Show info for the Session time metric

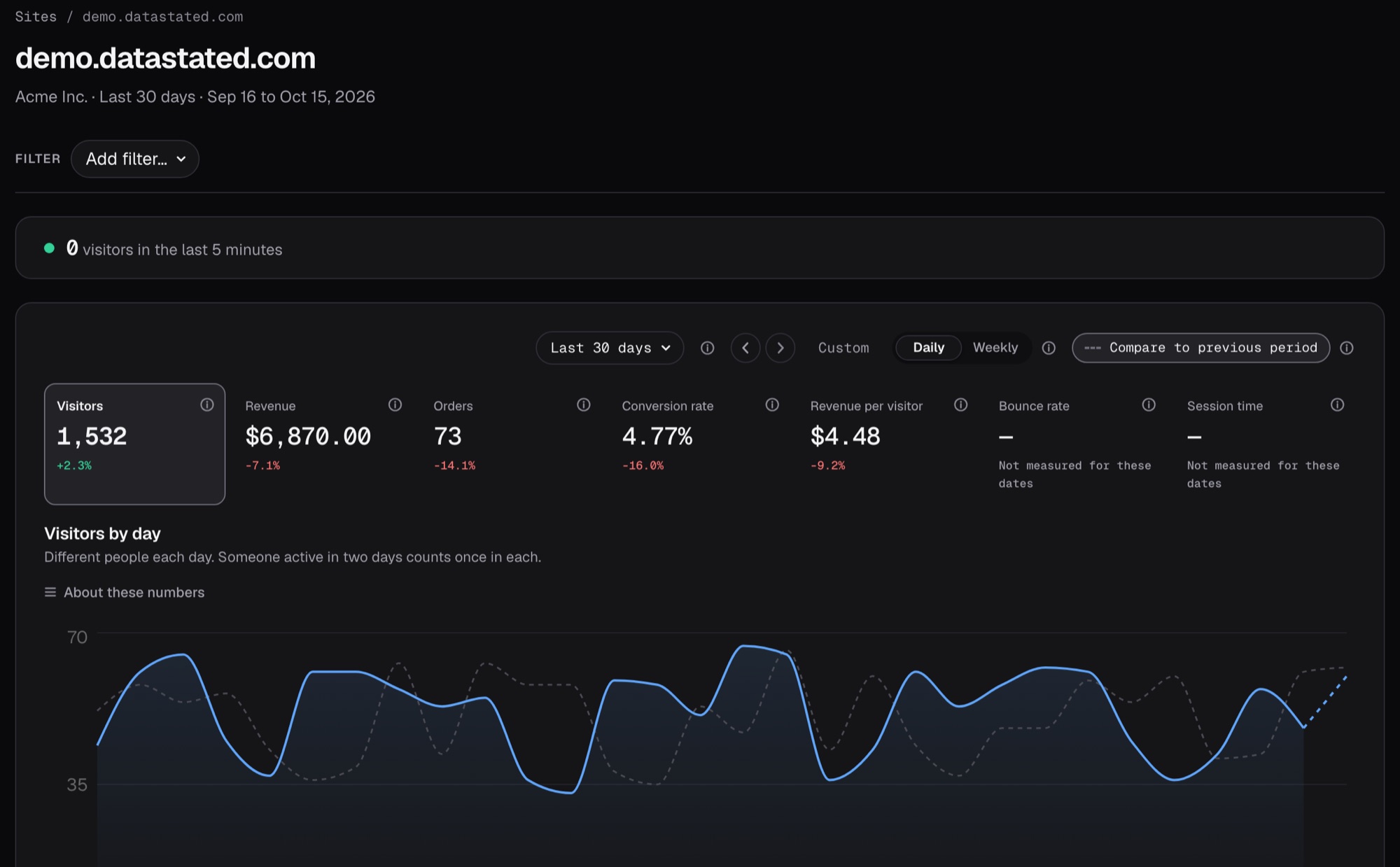[1338, 404]
